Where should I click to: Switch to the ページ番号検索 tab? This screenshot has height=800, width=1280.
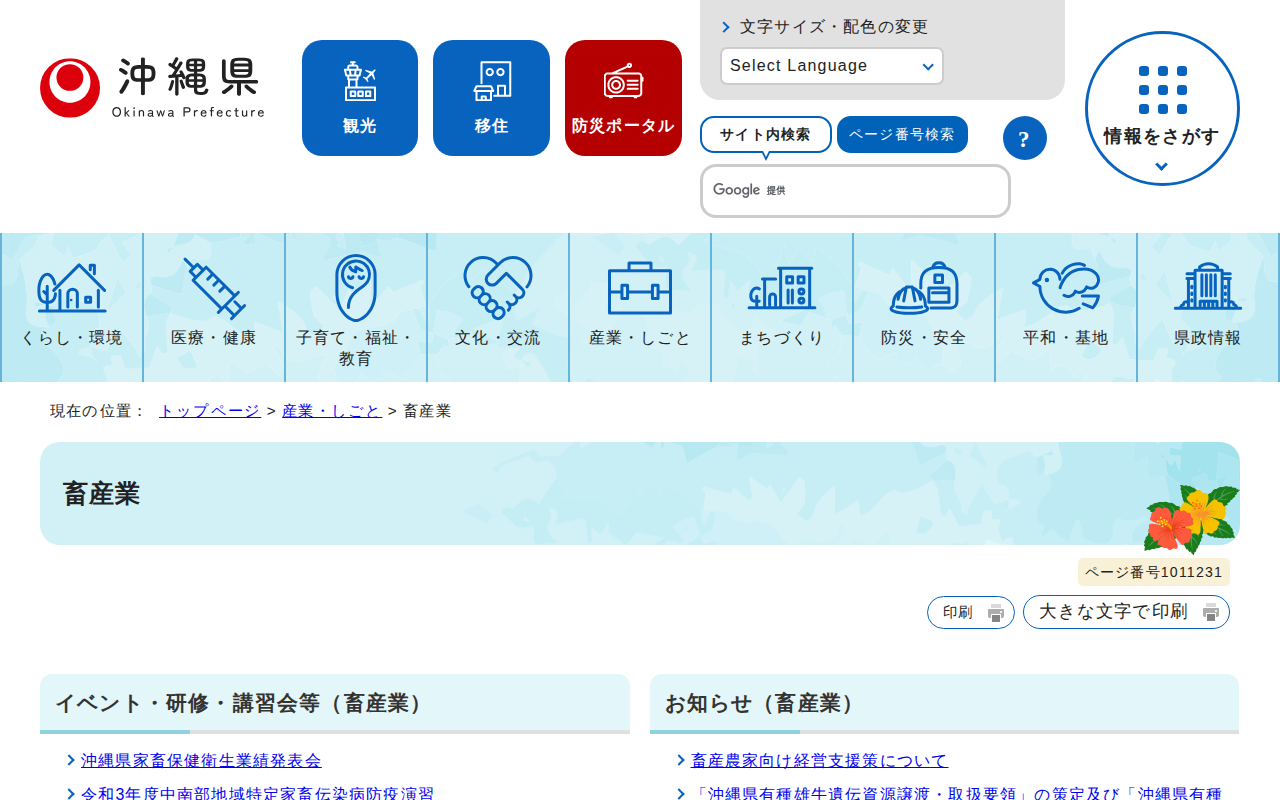point(902,134)
